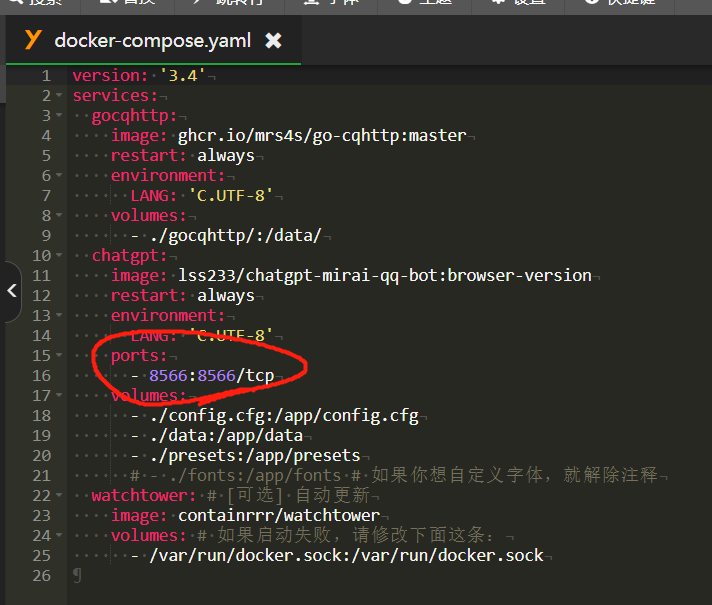Fold the ports block at line 15

click(59, 355)
